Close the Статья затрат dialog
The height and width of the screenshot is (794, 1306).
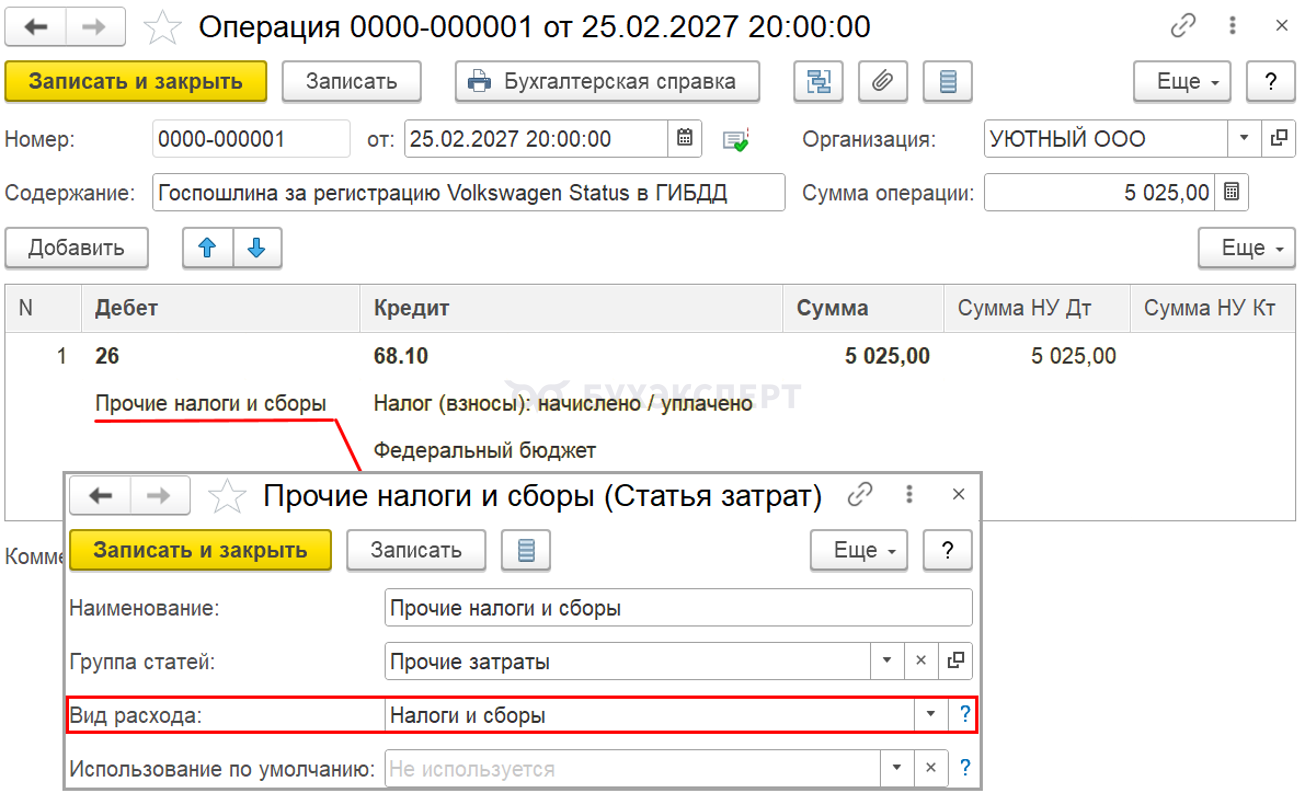[x=958, y=494]
